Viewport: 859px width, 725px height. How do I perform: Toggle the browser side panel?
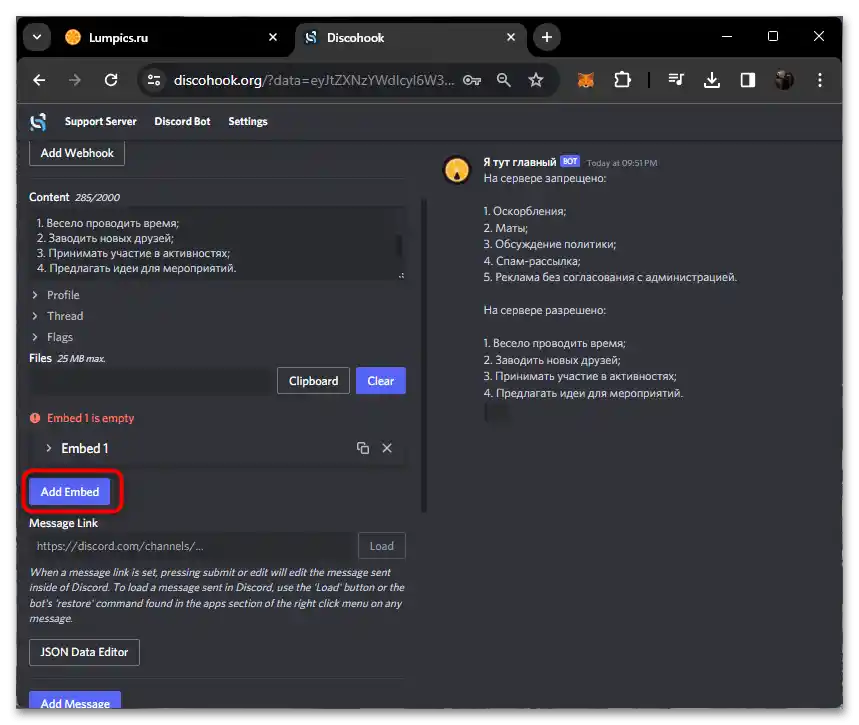click(748, 80)
